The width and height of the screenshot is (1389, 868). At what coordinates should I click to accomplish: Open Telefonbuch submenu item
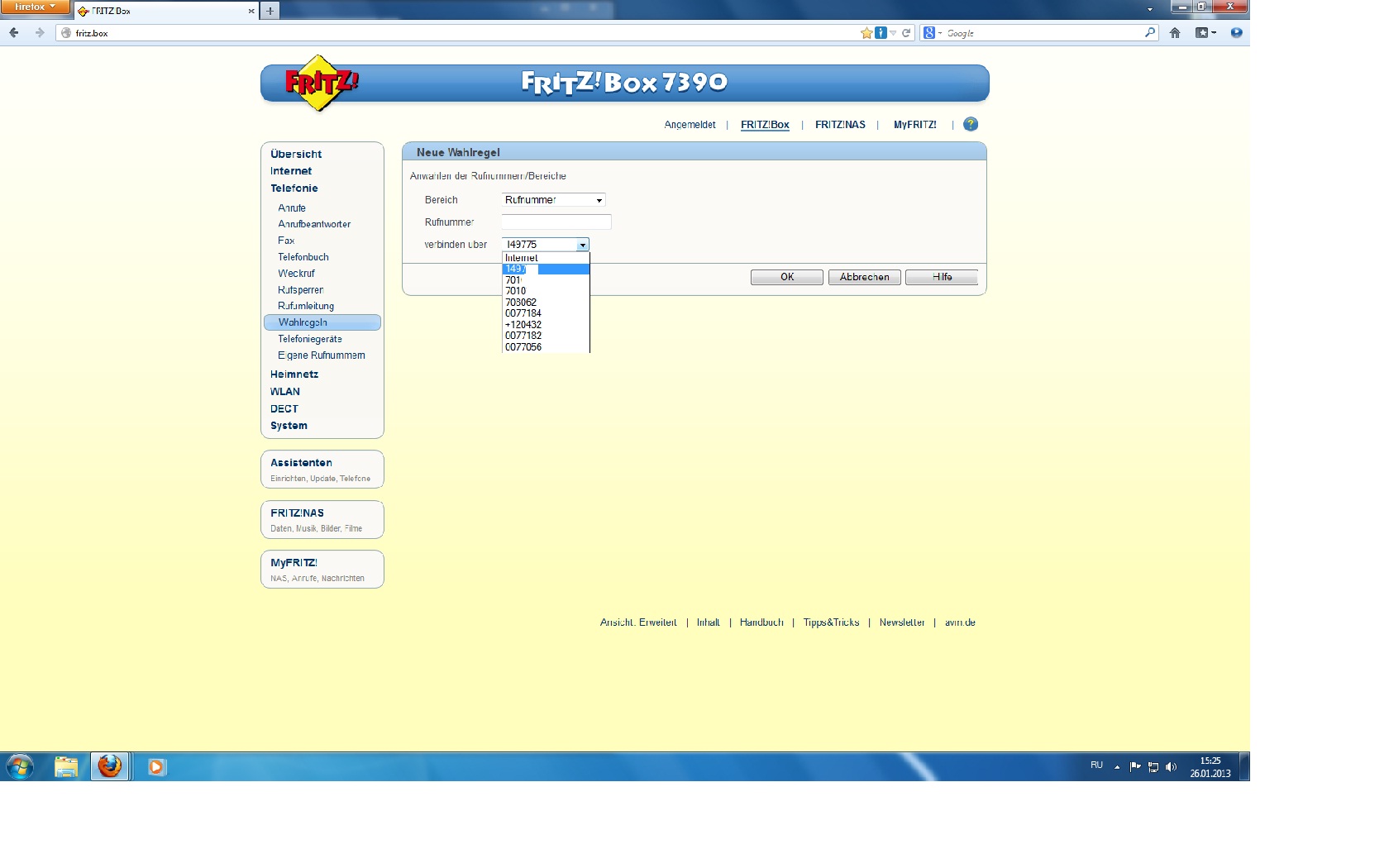point(303,257)
